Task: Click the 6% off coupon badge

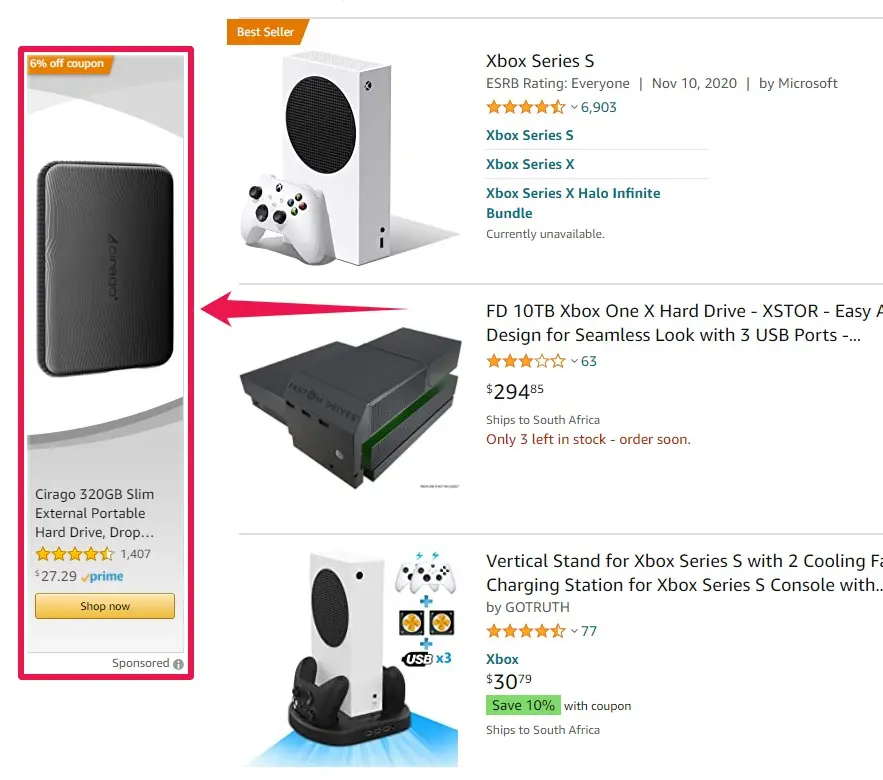Action: pyautogui.click(x=67, y=64)
